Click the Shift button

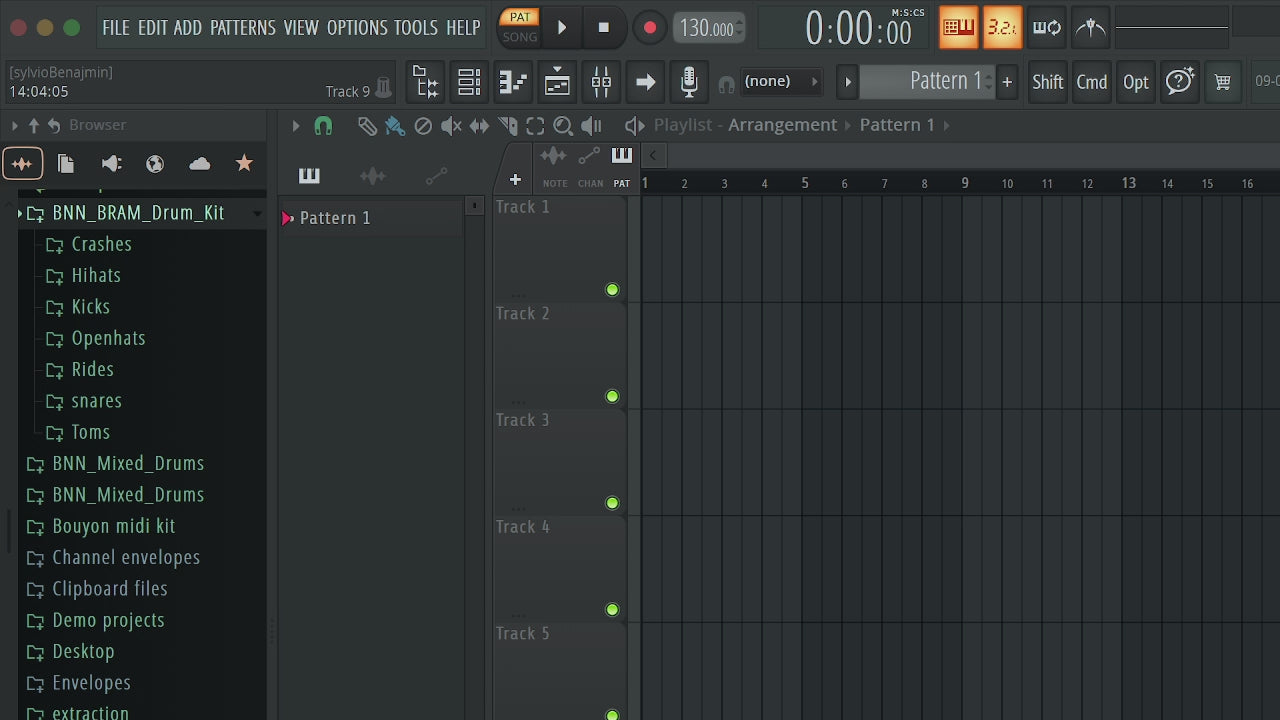pos(1048,82)
